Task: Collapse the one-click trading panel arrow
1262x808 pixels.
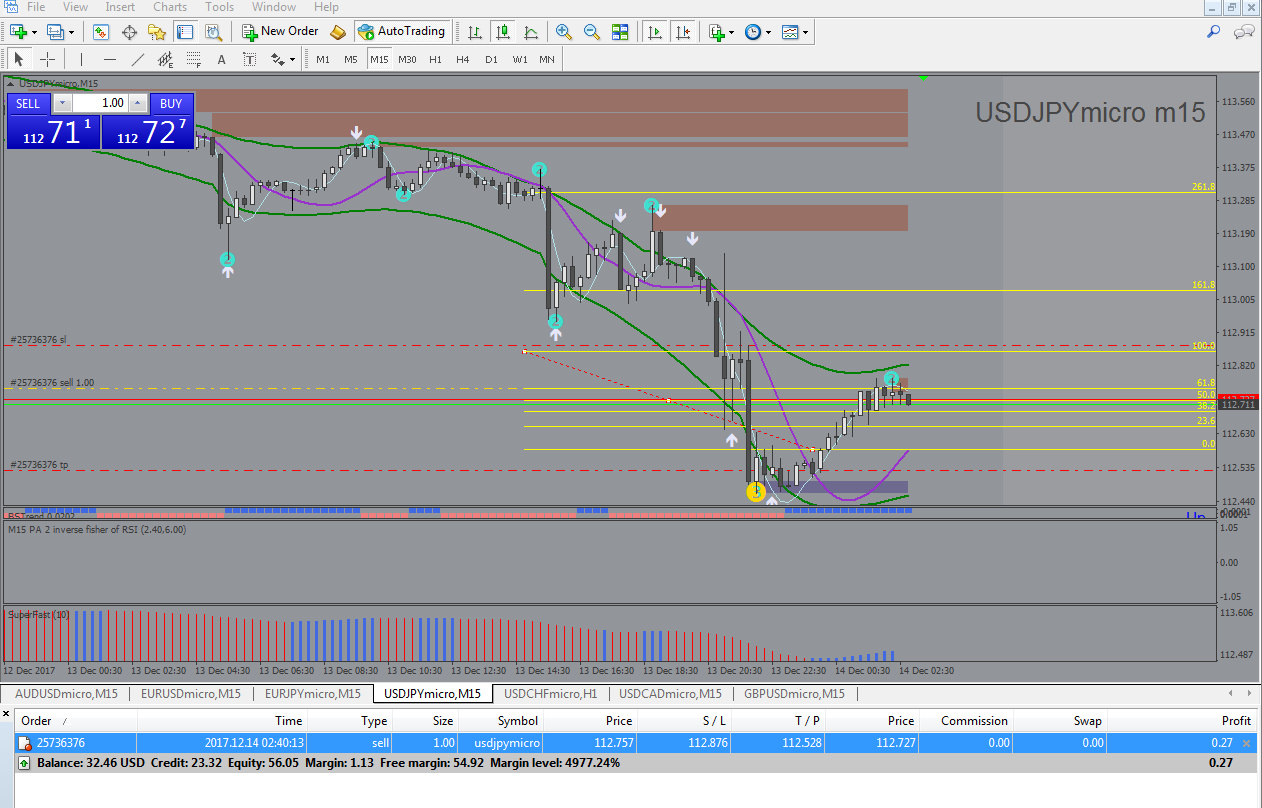Action: pyautogui.click(x=11, y=84)
